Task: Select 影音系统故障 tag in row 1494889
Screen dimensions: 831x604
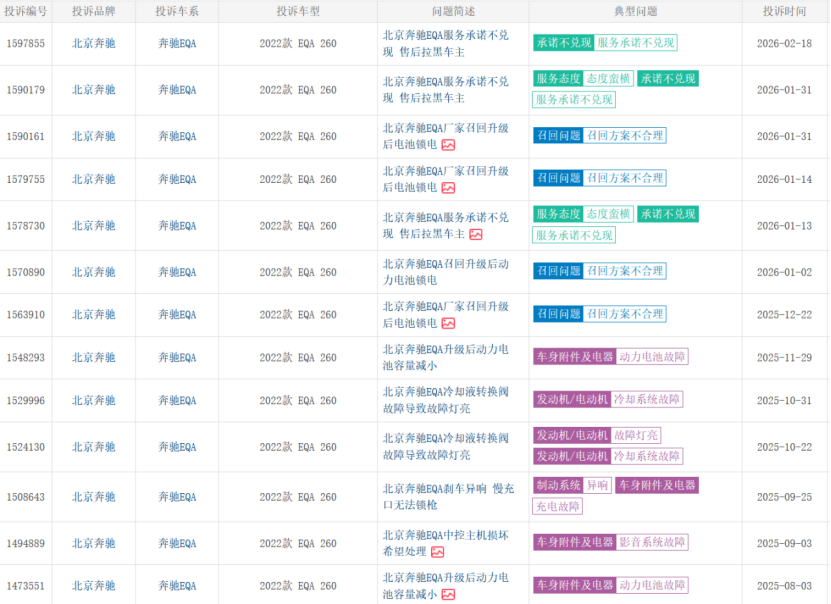Action: point(652,542)
